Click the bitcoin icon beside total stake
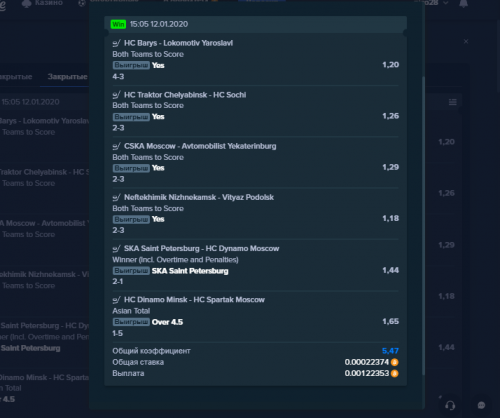The width and height of the screenshot is (500, 418). coord(394,362)
